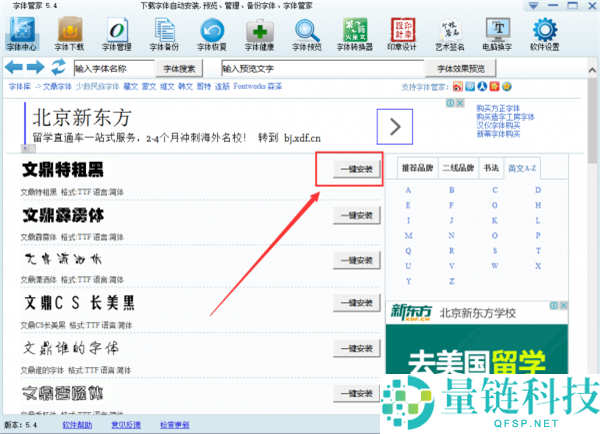Image resolution: width=600 pixels, height=434 pixels.
Task: Click the 输入字体名称 font name input field
Action: click(x=113, y=68)
